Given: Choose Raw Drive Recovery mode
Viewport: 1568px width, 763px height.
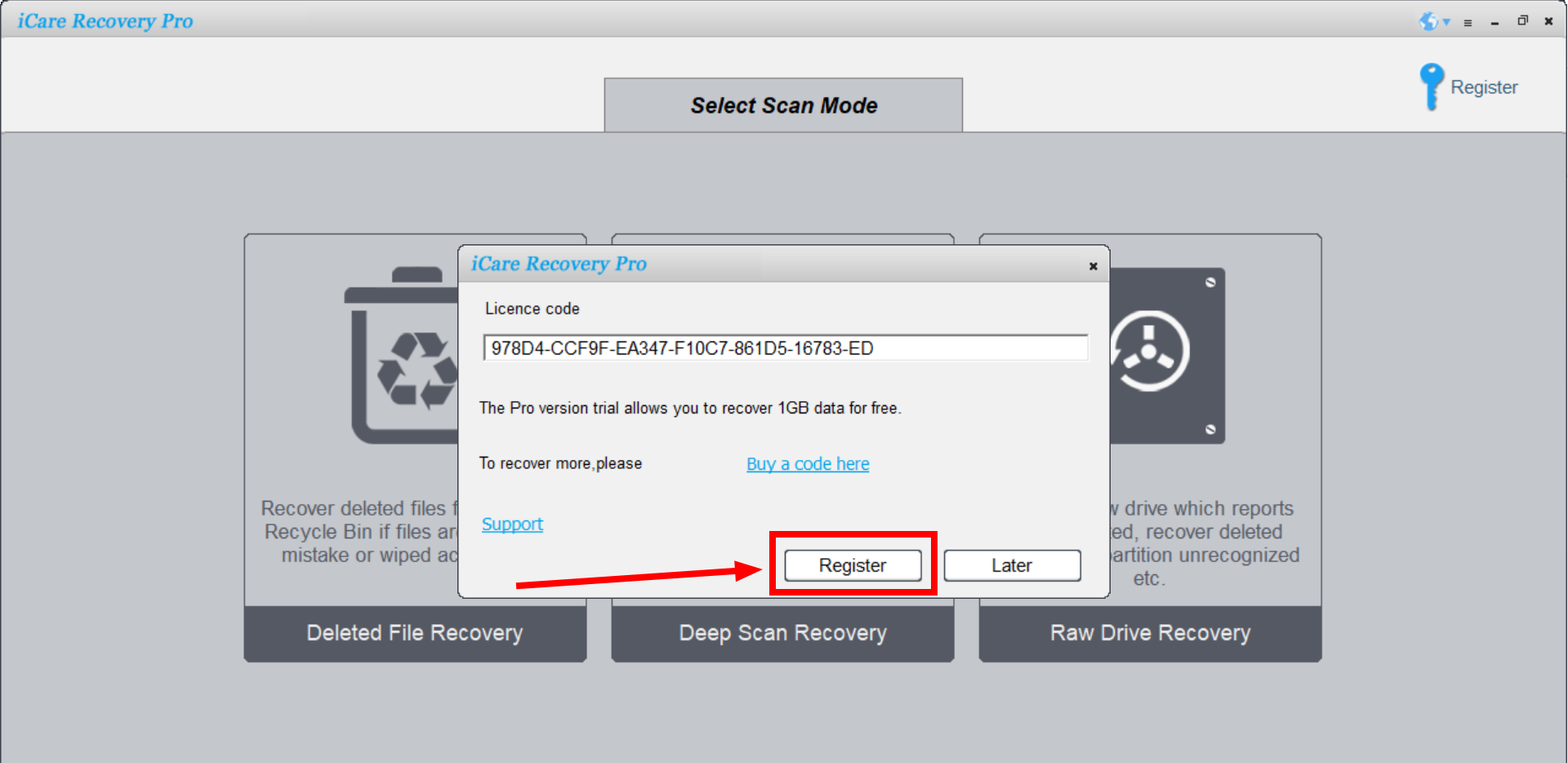Looking at the screenshot, I should pyautogui.click(x=1150, y=633).
